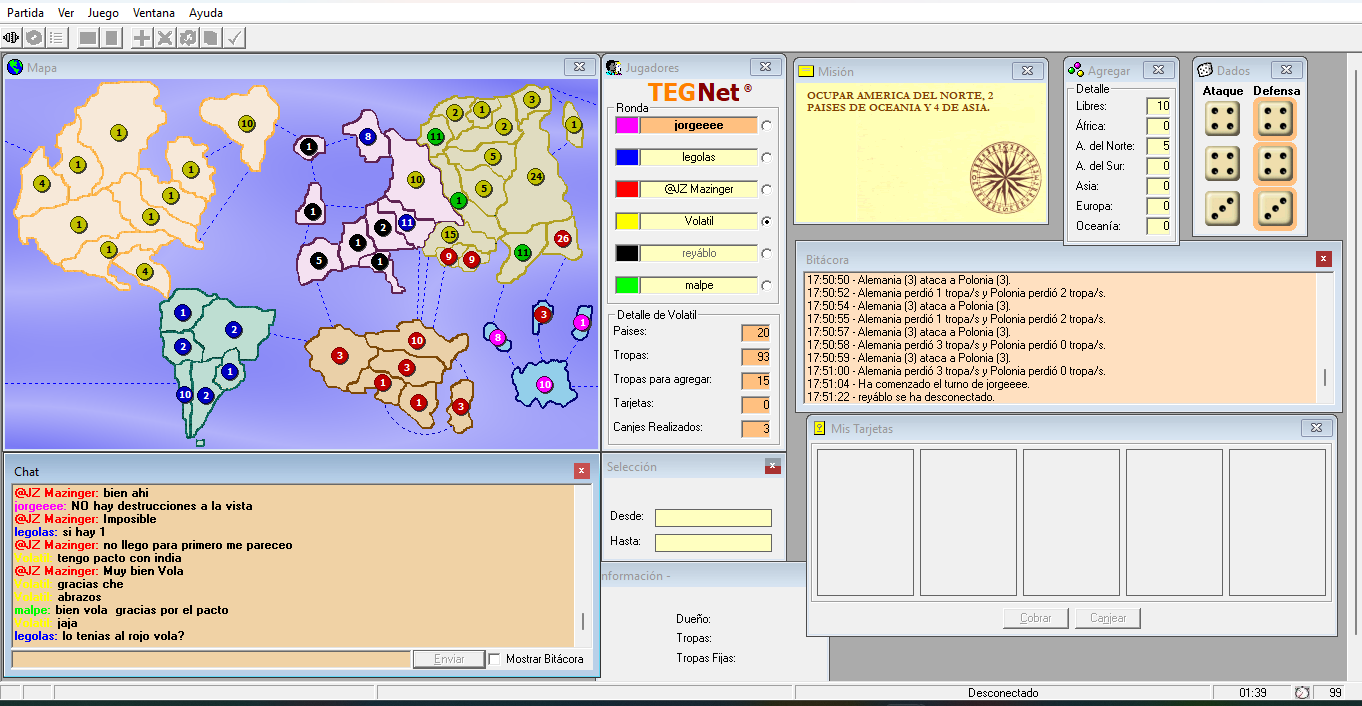Click the Mis Tarjetas window icon
The image size is (1362, 706).
(819, 428)
